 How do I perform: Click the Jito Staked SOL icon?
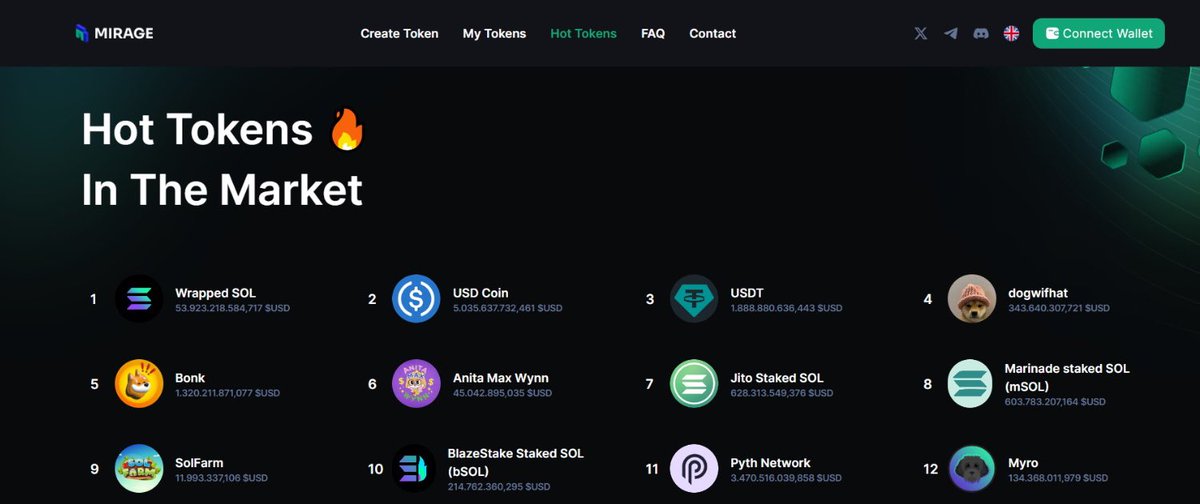694,383
